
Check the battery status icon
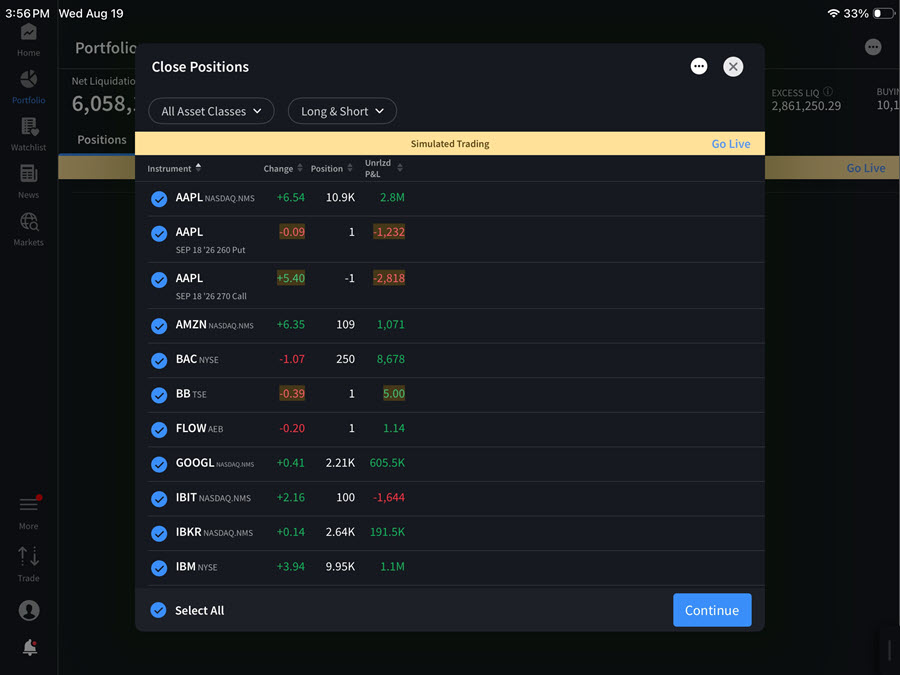[x=883, y=13]
